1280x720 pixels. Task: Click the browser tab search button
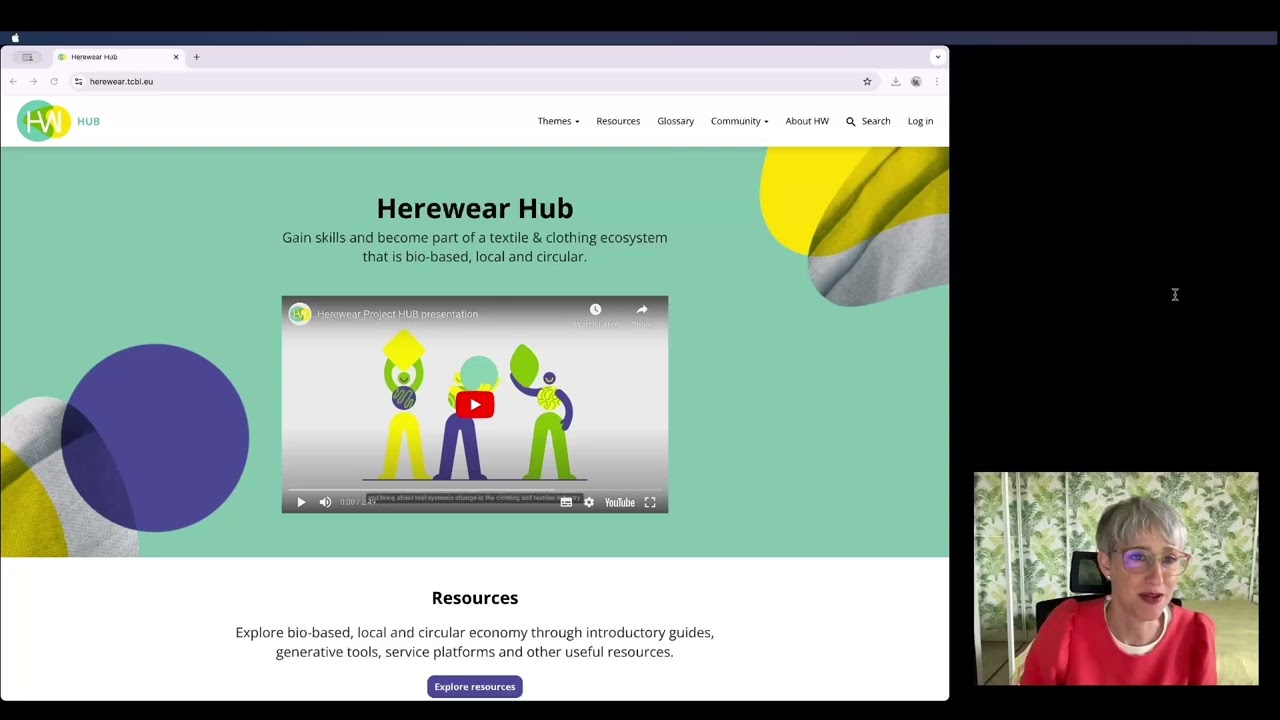point(27,57)
